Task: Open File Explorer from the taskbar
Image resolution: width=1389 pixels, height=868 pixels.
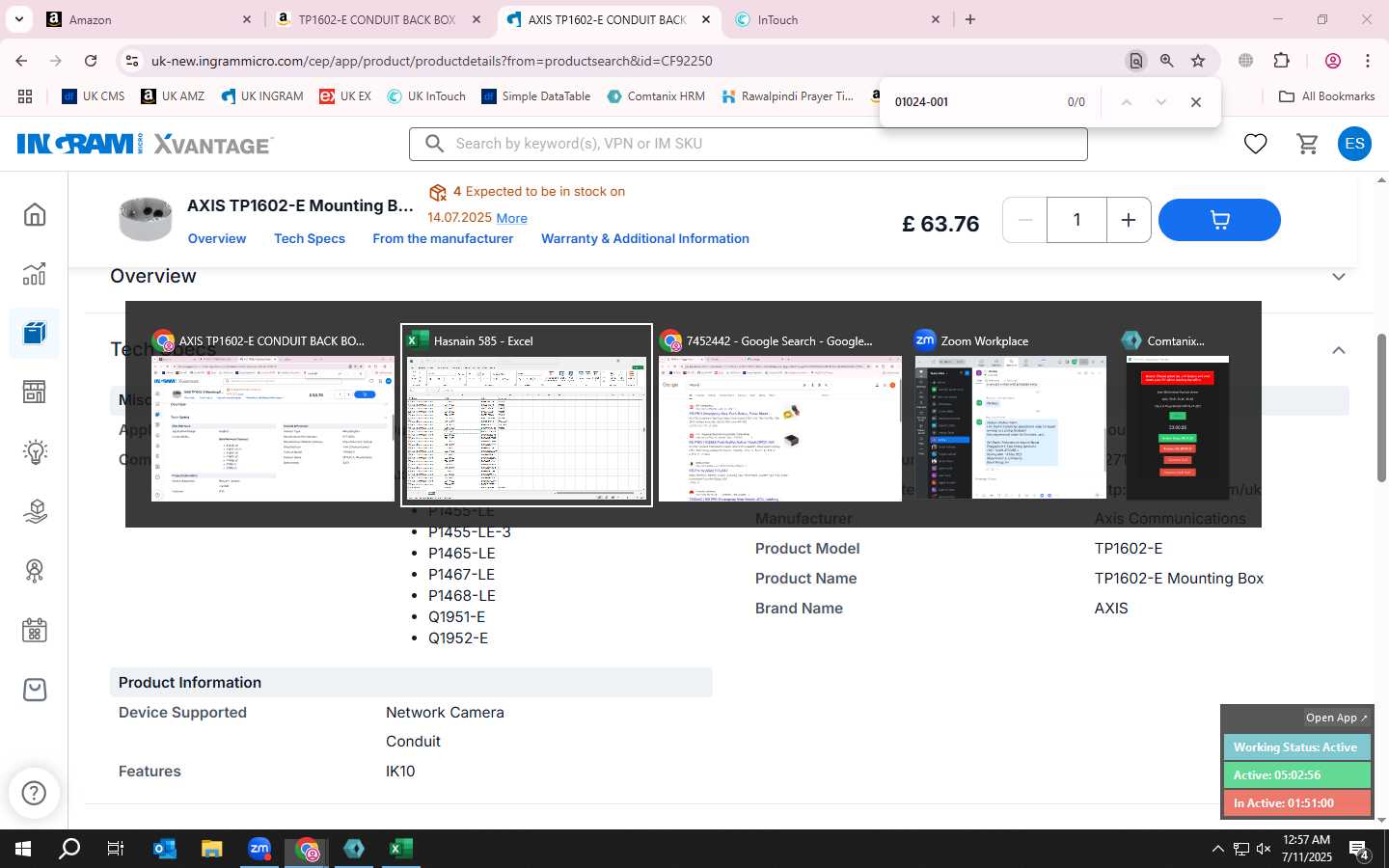Action: pyautogui.click(x=212, y=849)
